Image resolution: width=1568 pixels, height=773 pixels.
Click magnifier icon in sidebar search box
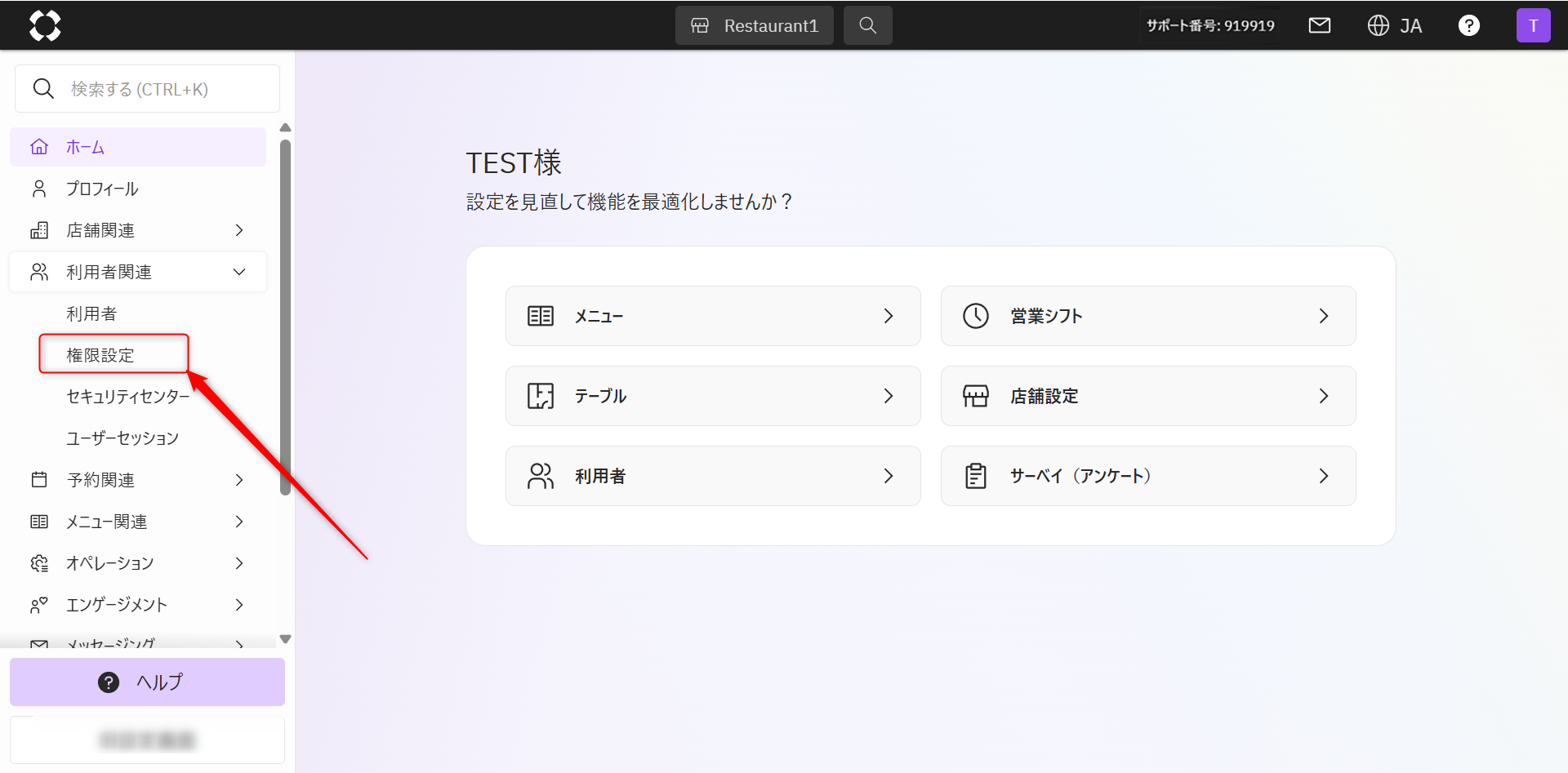click(x=43, y=88)
